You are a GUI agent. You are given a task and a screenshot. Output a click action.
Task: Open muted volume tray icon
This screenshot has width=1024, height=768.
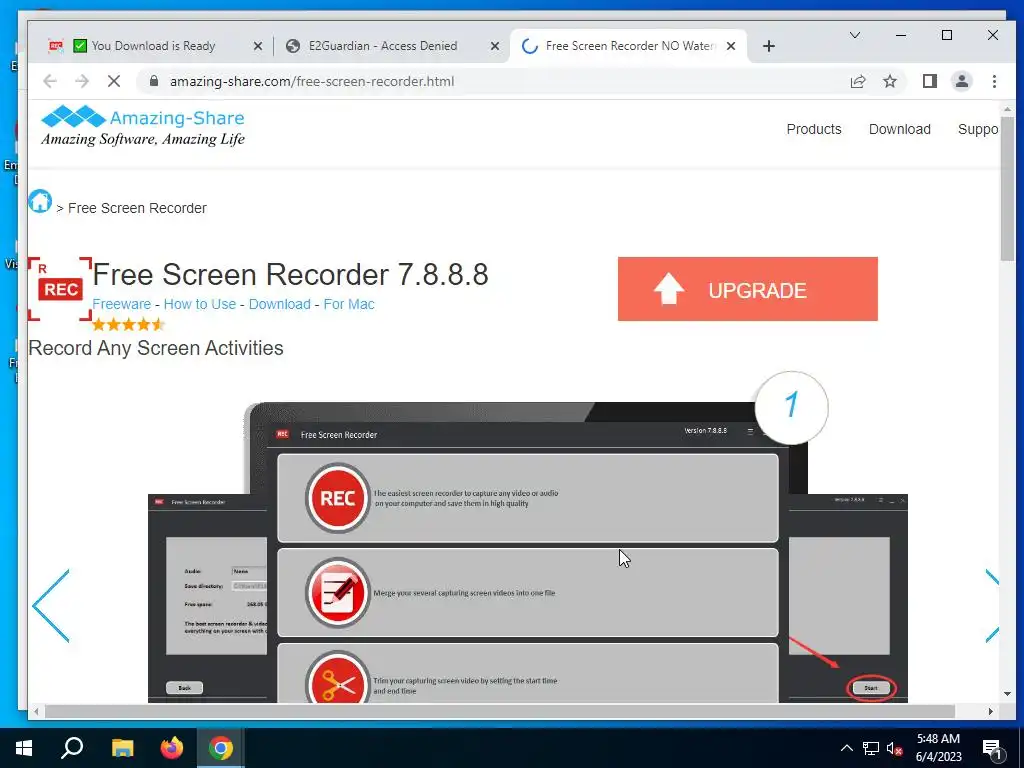pyautogui.click(x=894, y=748)
